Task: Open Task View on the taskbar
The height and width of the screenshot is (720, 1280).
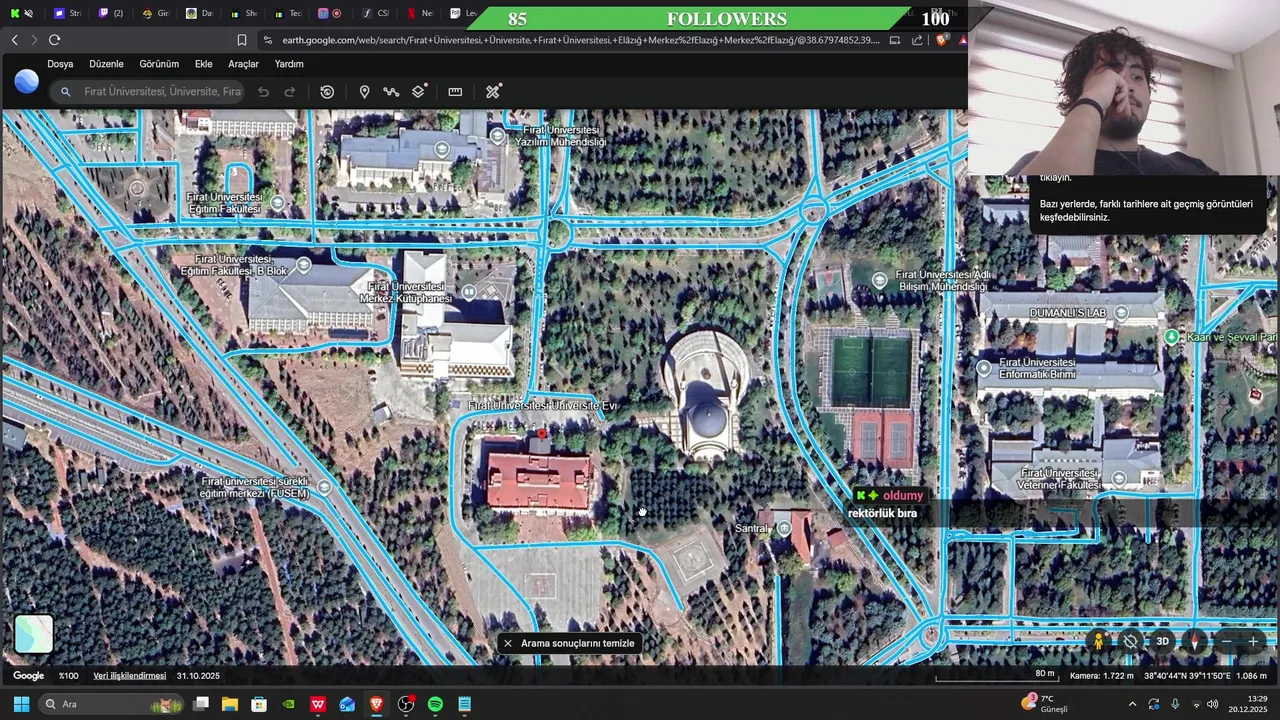Action: click(201, 704)
